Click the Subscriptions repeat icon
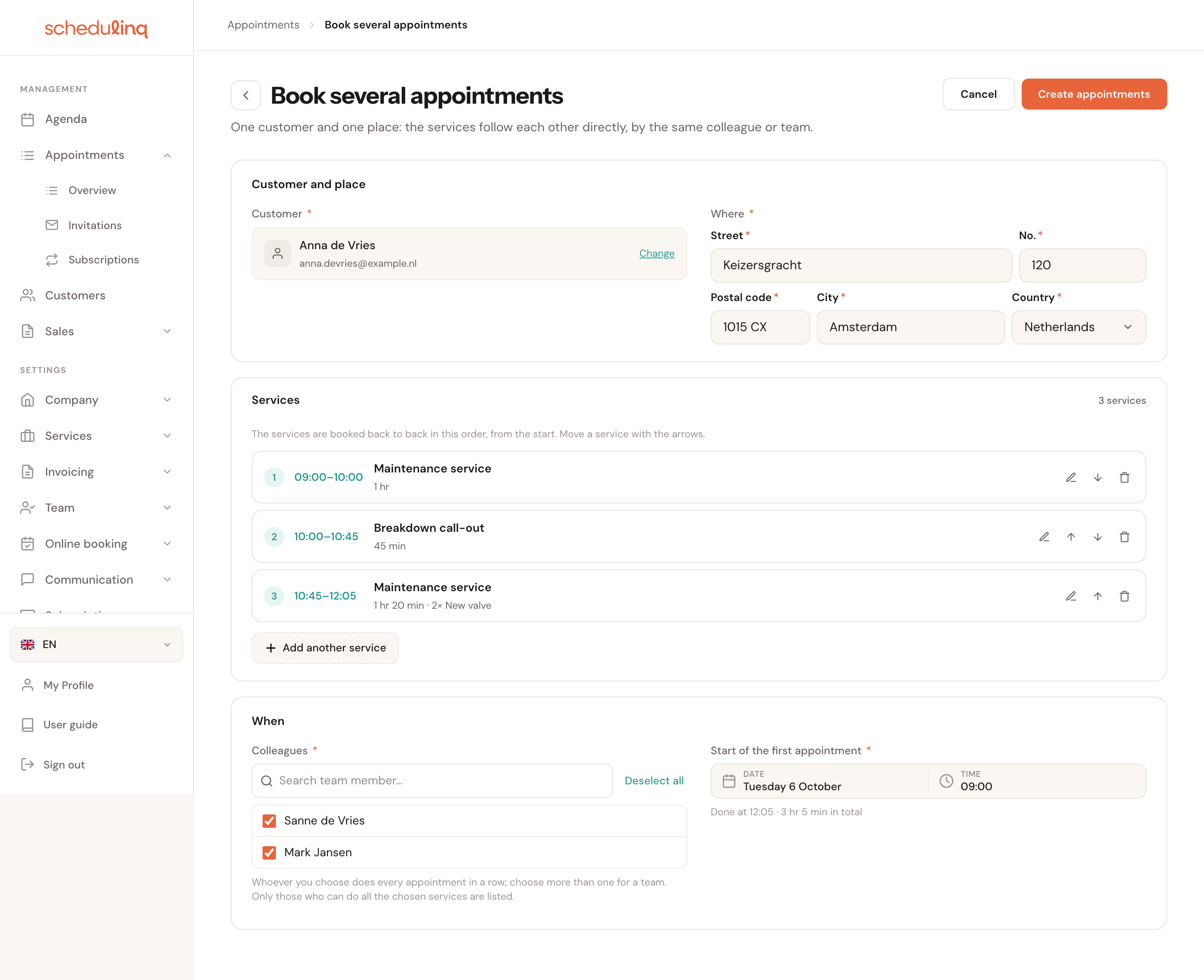 coord(52,260)
